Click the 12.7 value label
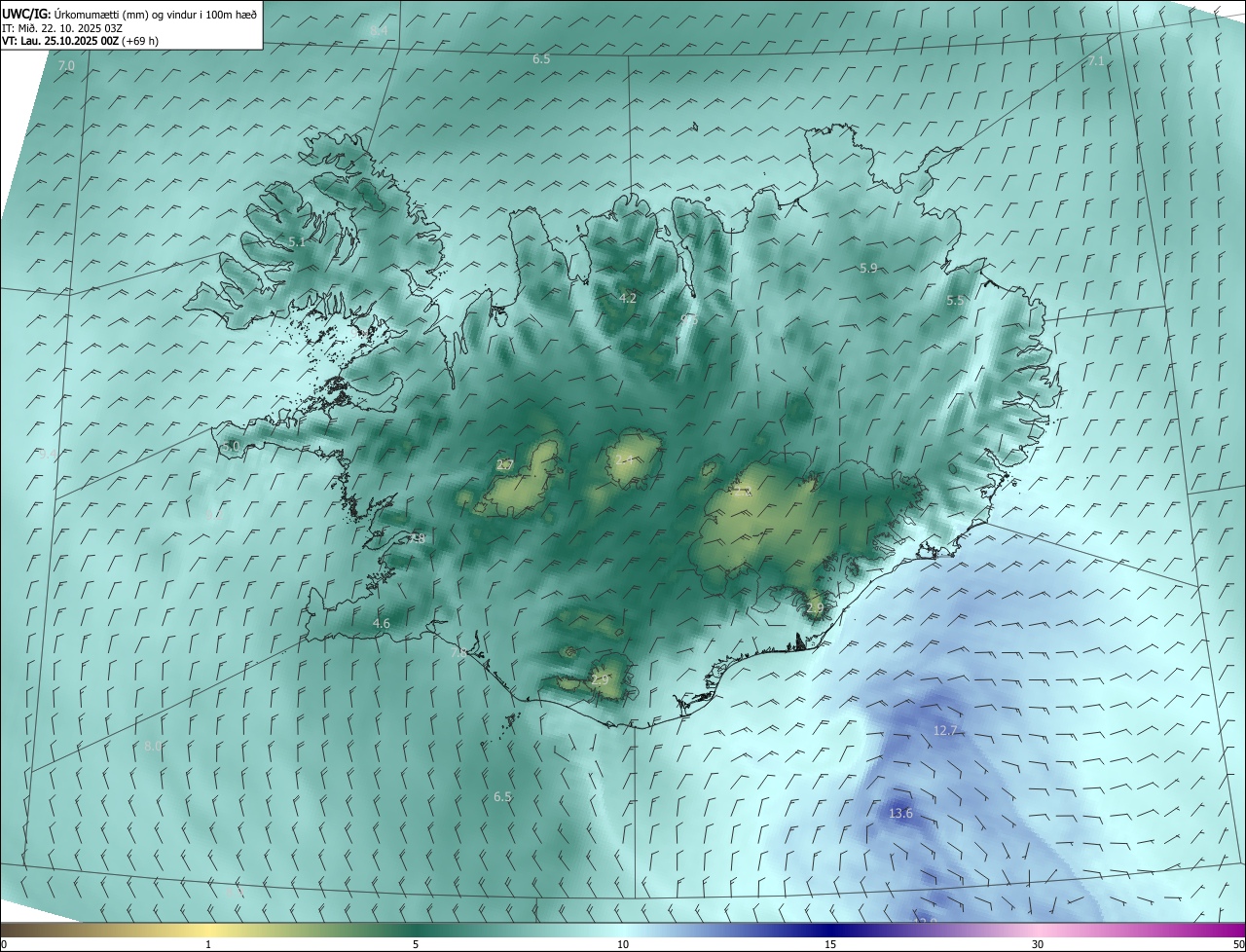The height and width of the screenshot is (952, 1246). pyautogui.click(x=945, y=730)
